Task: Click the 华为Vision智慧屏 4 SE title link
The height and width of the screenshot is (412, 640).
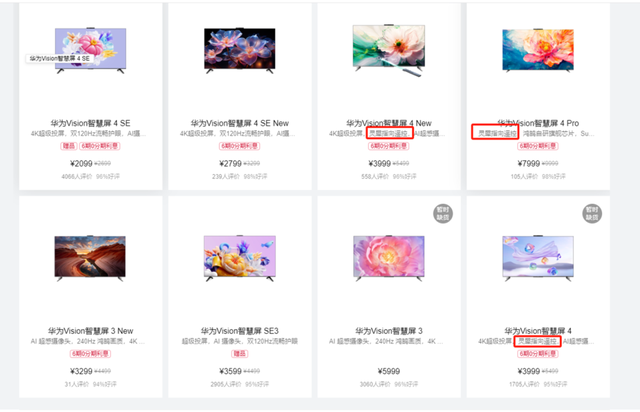Action: pyautogui.click(x=91, y=123)
